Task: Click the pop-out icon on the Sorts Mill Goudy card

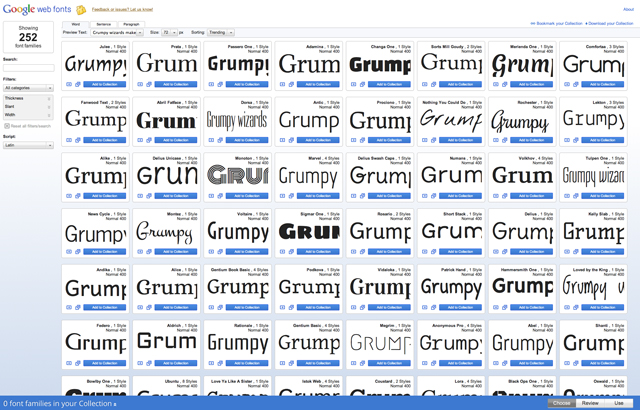Action: click(433, 84)
